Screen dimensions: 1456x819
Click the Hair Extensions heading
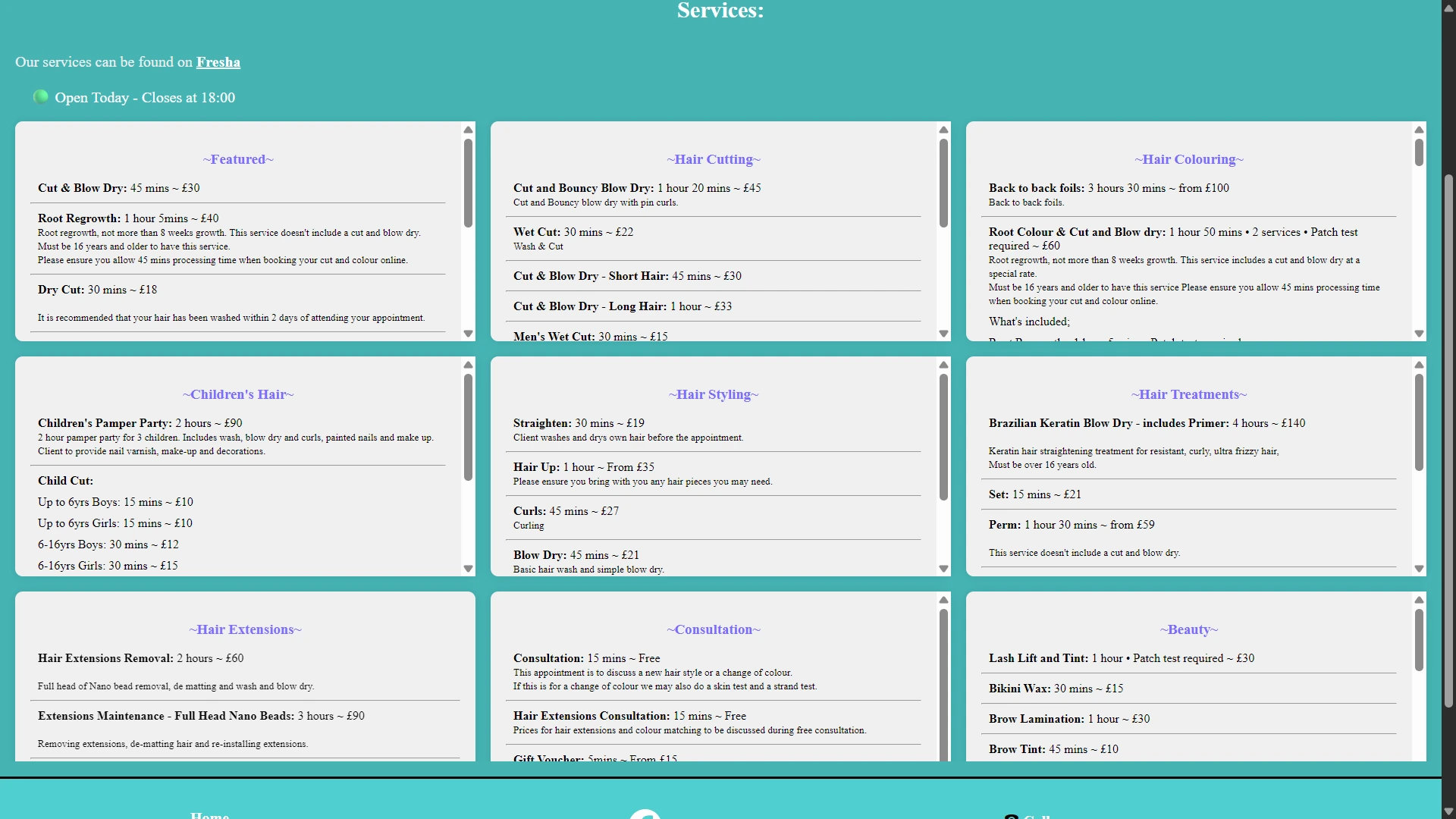click(245, 629)
